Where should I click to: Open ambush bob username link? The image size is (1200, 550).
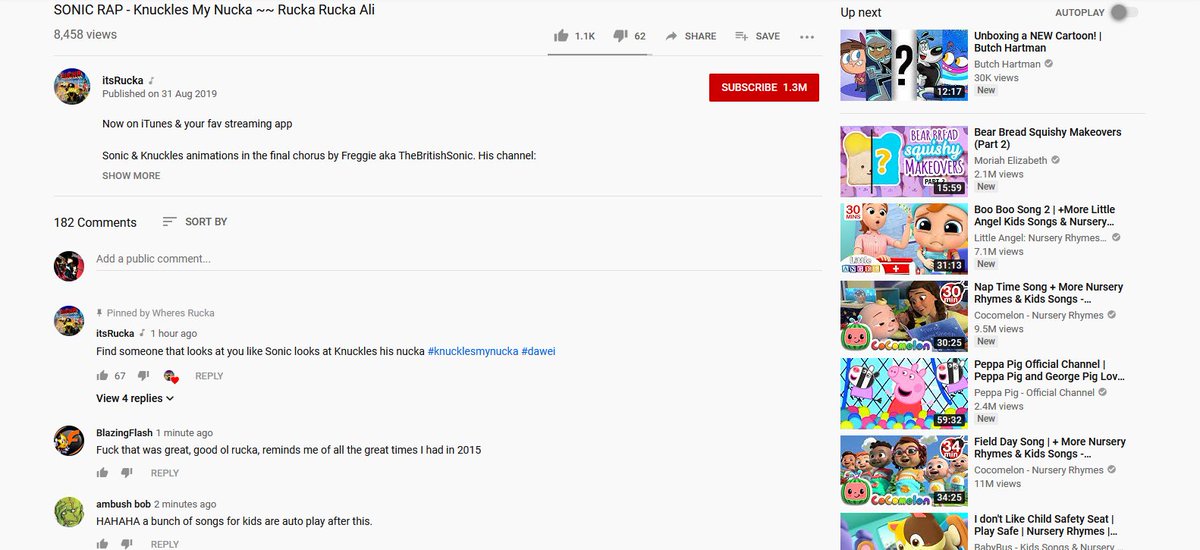(123, 504)
